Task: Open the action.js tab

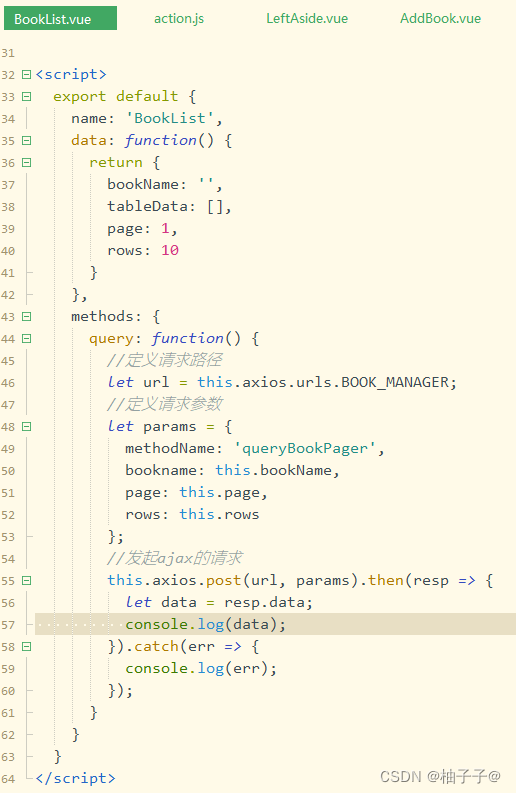Action: (179, 19)
